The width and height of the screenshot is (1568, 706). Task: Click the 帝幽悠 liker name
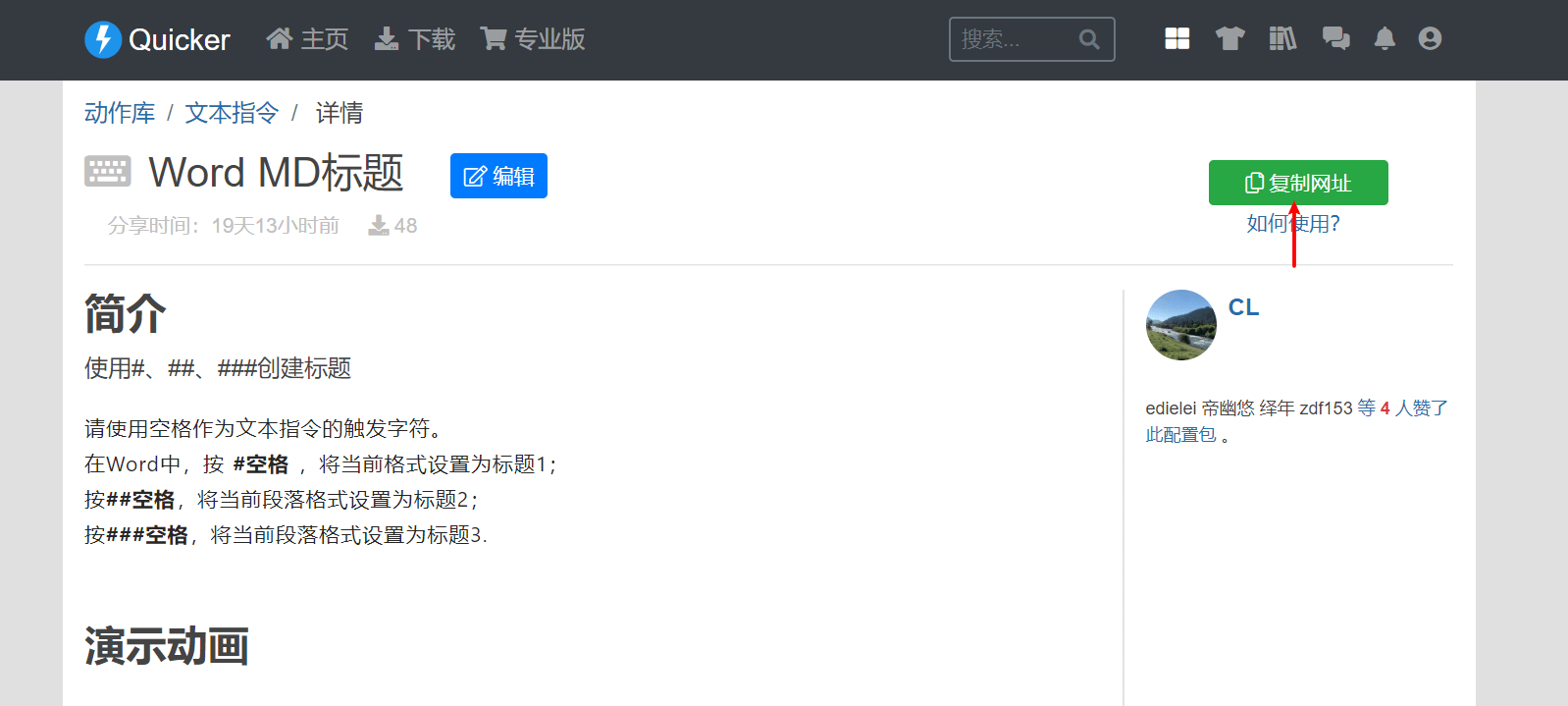point(1228,408)
